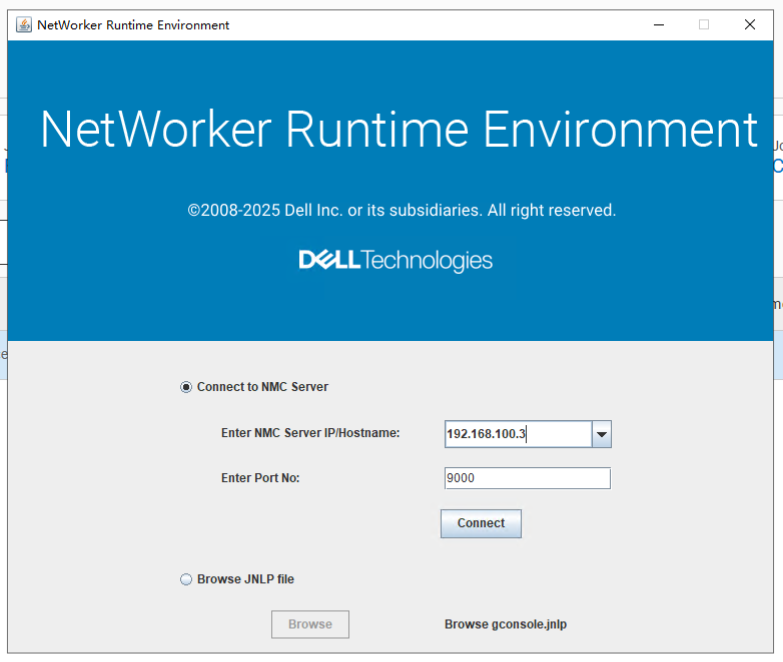Click the 'Enter NMC Server IP/Hostname:' label
The height and width of the screenshot is (662, 783).
[x=310, y=433]
